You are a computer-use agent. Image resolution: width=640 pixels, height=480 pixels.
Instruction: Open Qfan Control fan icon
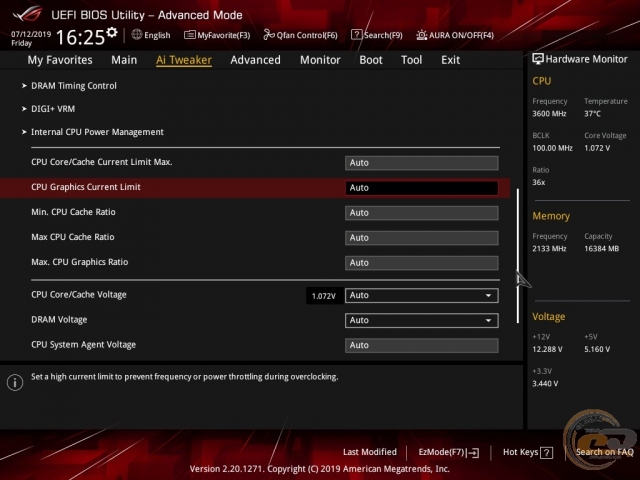click(x=269, y=35)
